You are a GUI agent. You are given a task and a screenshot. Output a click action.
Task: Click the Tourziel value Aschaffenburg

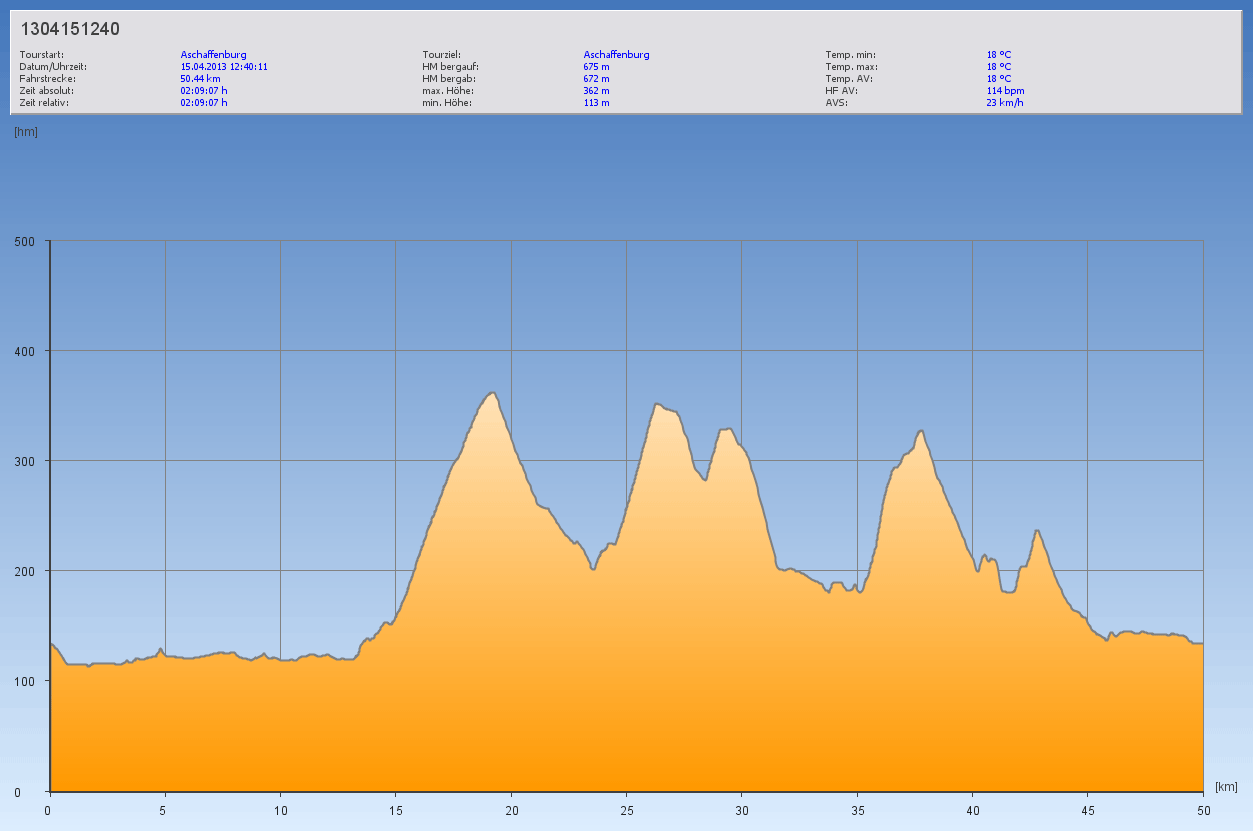coord(616,54)
